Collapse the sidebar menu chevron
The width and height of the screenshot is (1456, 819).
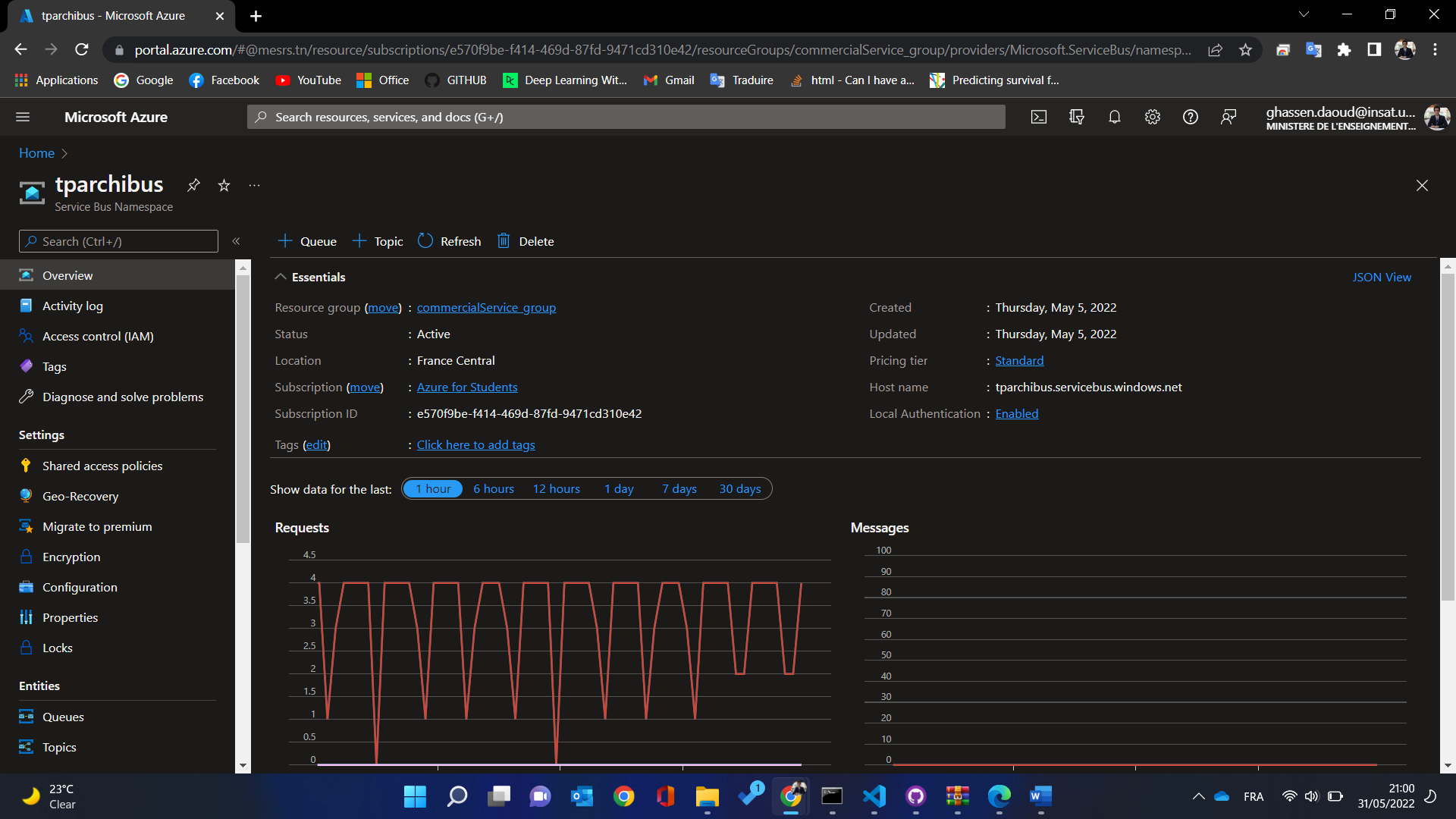[236, 241]
